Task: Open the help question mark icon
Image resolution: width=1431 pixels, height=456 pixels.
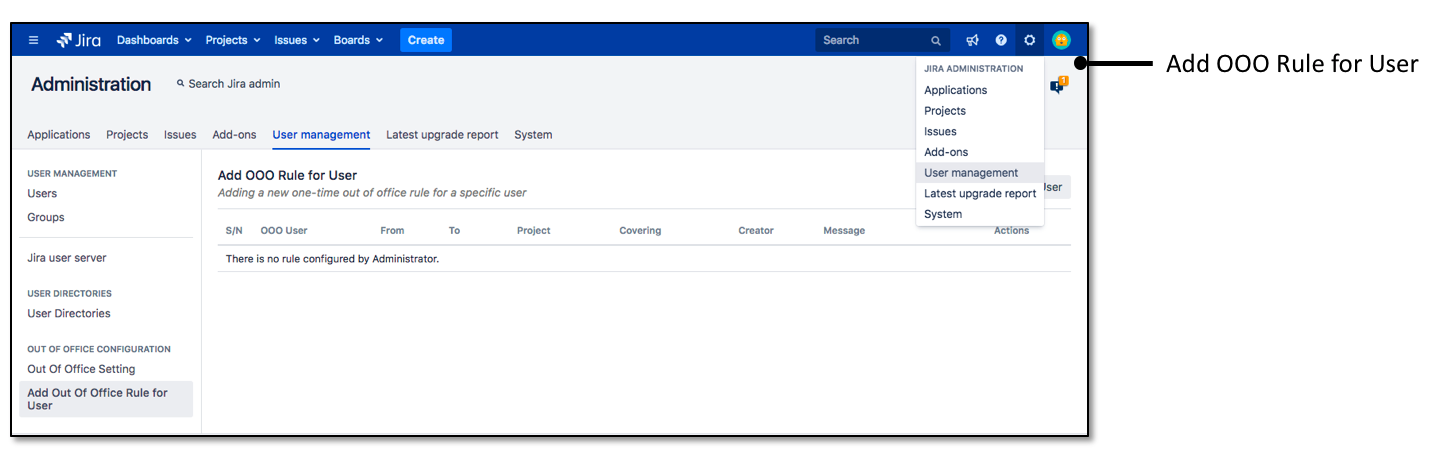Action: (x=1001, y=40)
